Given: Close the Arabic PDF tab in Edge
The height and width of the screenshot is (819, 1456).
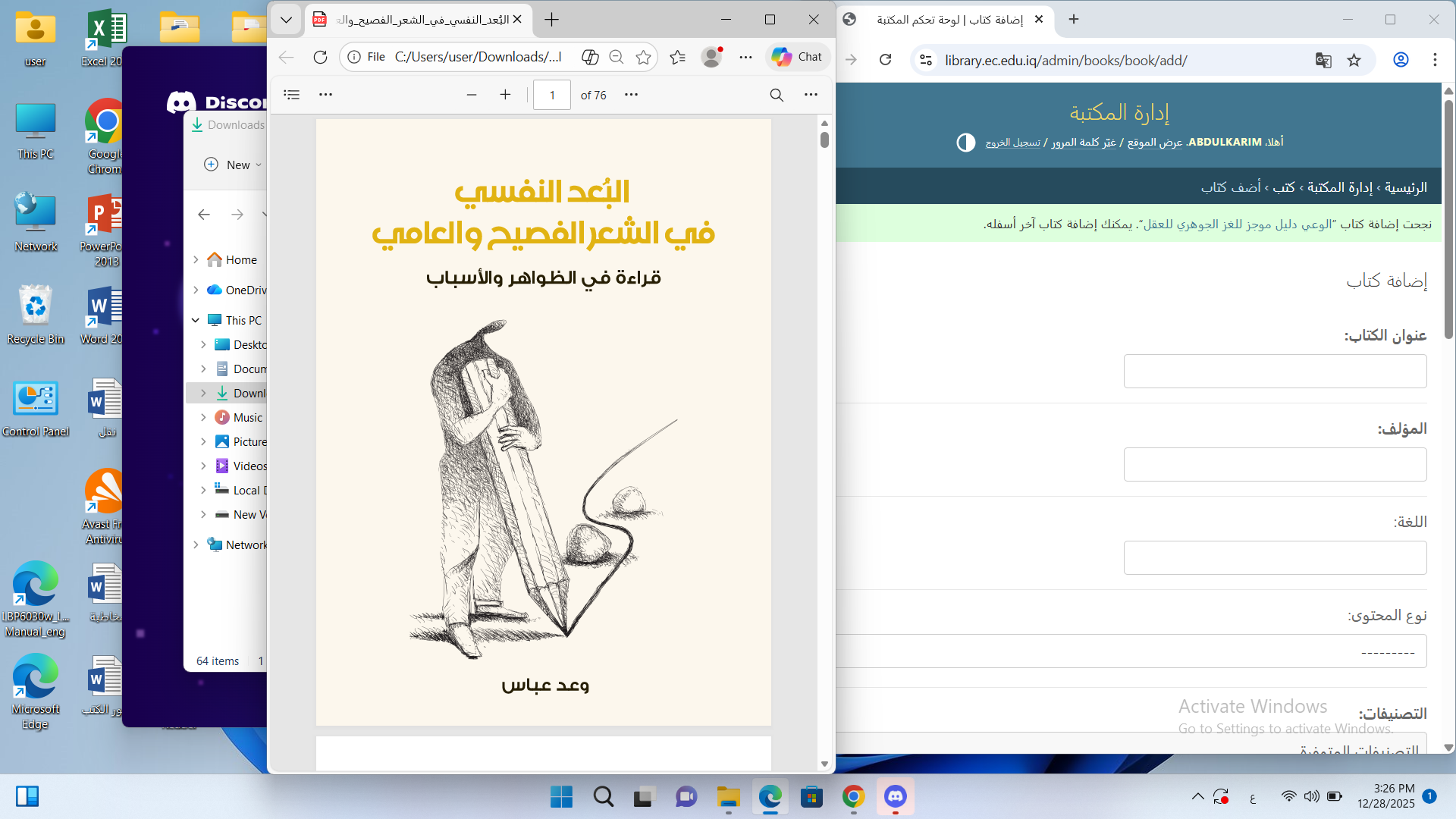Looking at the screenshot, I should point(517,20).
